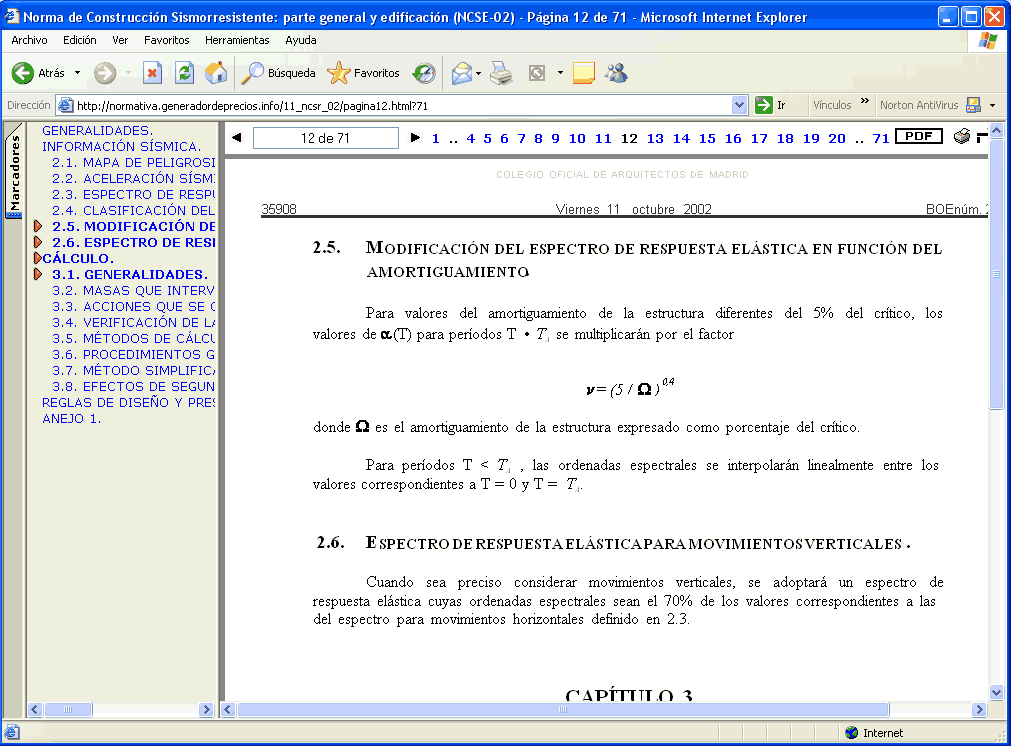
Task: Go to next page with right arrow
Action: (x=415, y=137)
